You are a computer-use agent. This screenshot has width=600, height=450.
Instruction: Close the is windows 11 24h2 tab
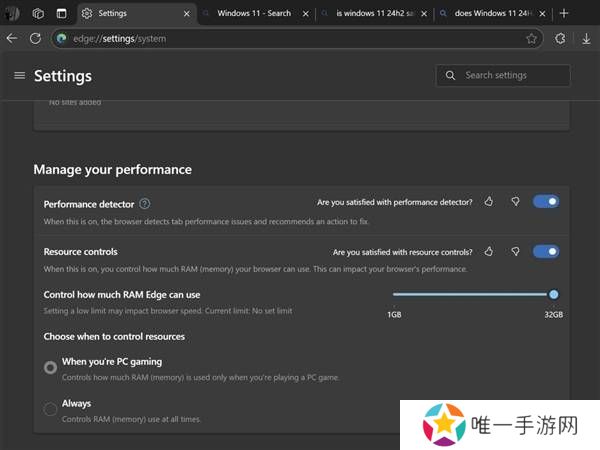(x=424, y=14)
